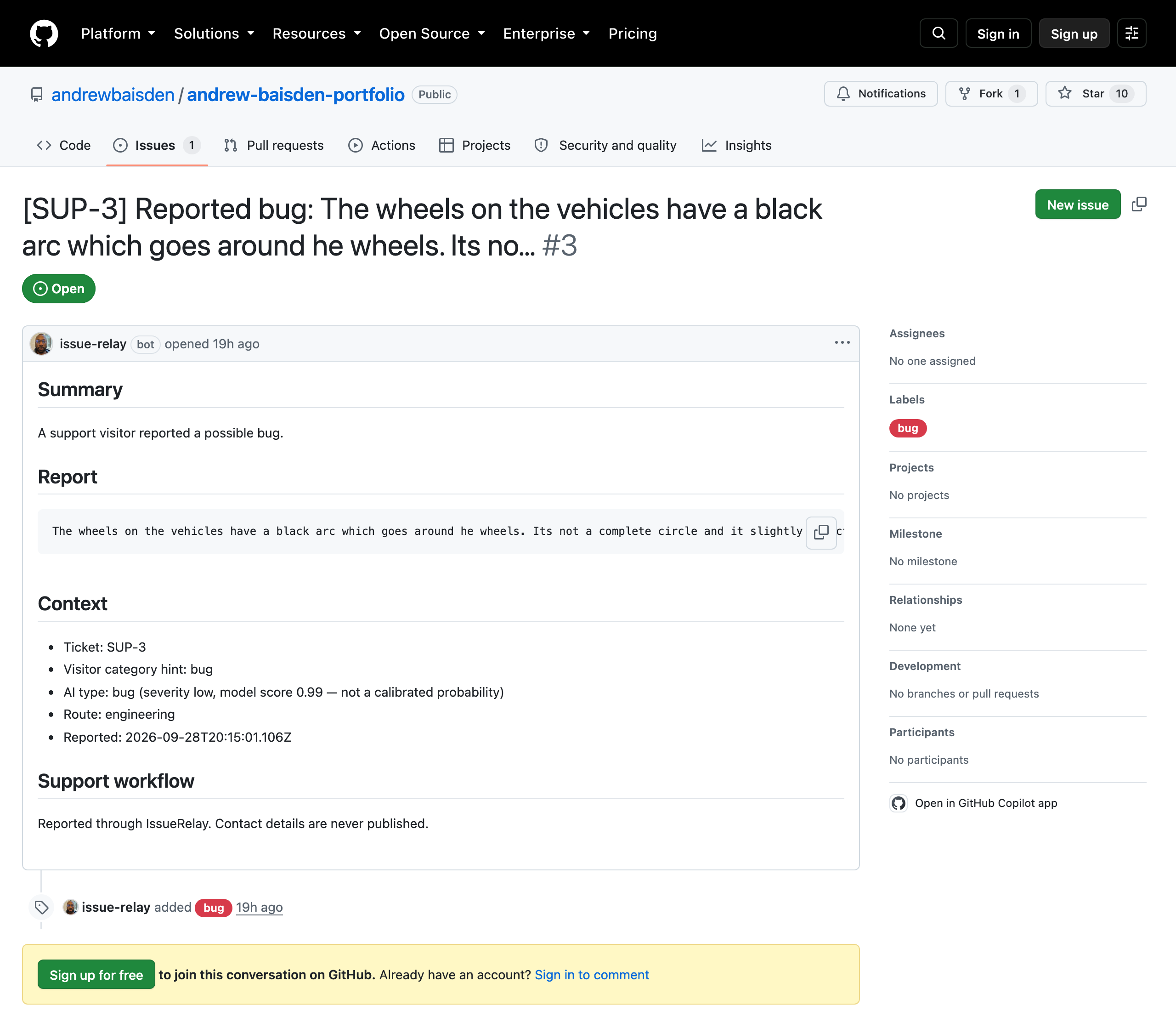The width and height of the screenshot is (1176, 1011).
Task: Switch to the Code tab
Action: (63, 145)
